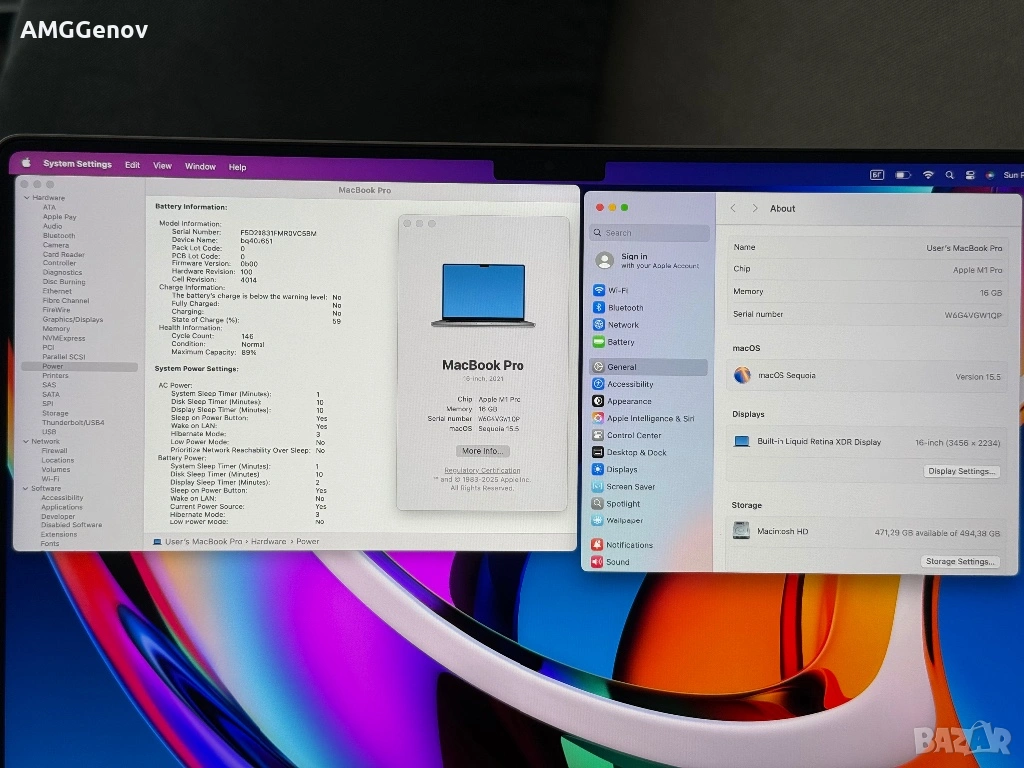Open Storage Settings... button
Viewport: 1024px width, 768px height.
click(x=960, y=562)
